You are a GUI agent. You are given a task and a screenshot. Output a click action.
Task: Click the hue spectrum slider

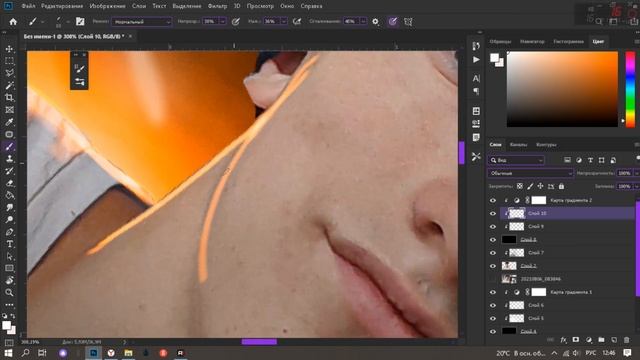[x=630, y=89]
